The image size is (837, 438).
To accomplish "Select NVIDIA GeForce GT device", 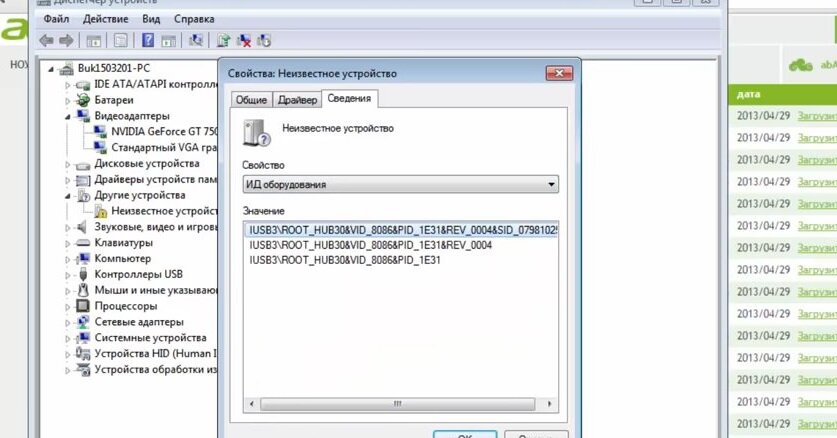I will (164, 131).
